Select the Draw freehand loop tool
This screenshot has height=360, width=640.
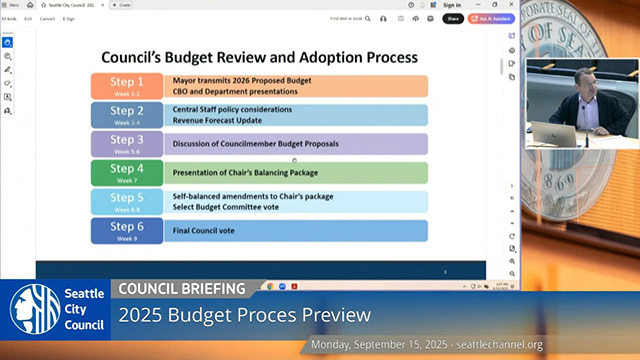(x=7, y=84)
